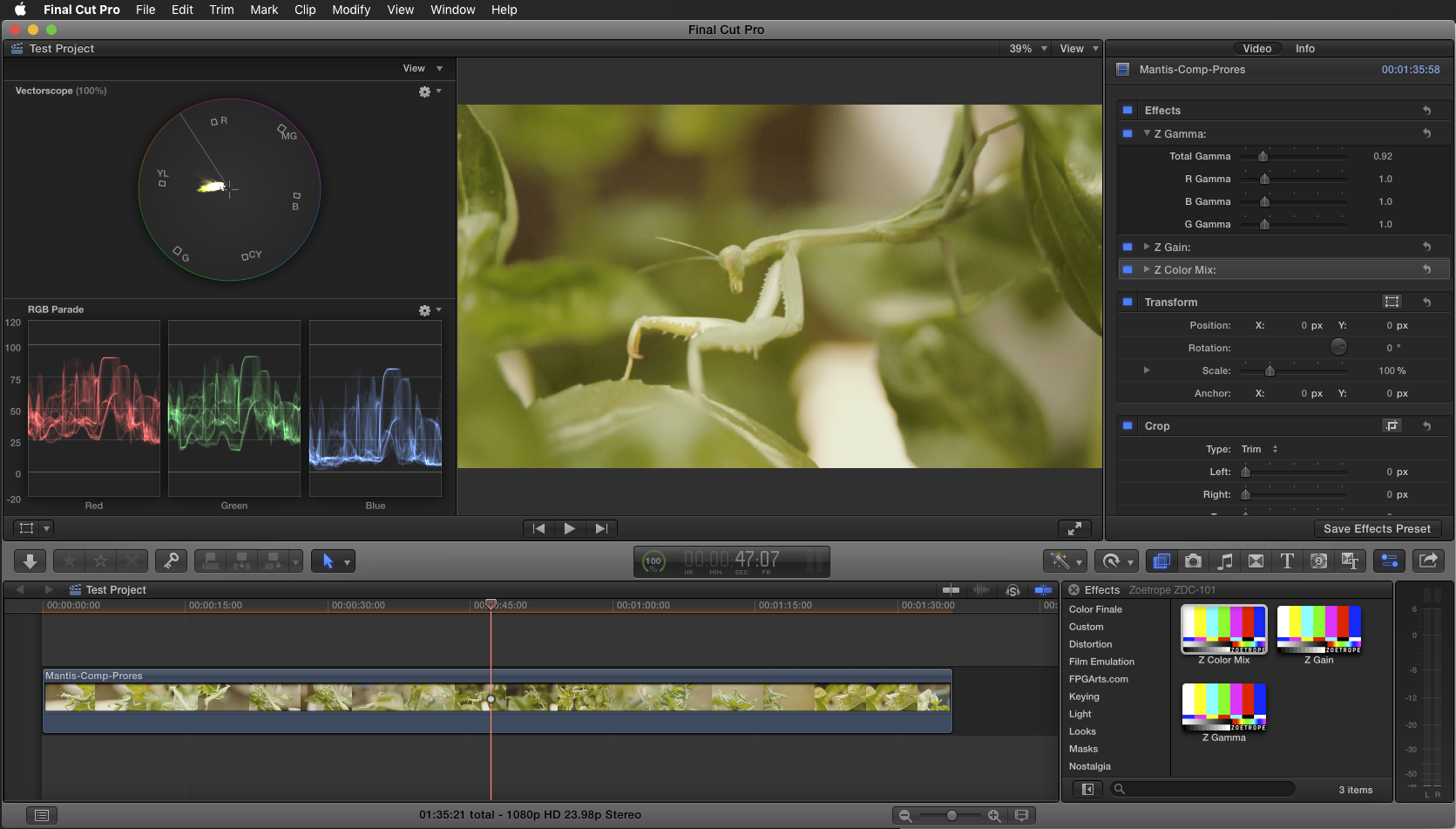Open the Generators Browser countdown icon

[x=1318, y=561]
